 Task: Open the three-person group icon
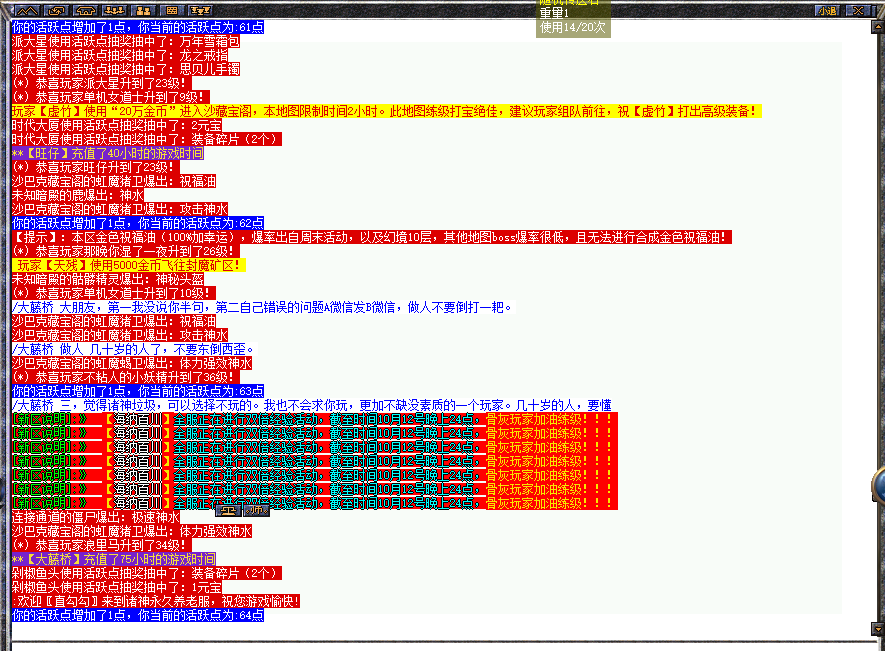[114, 11]
